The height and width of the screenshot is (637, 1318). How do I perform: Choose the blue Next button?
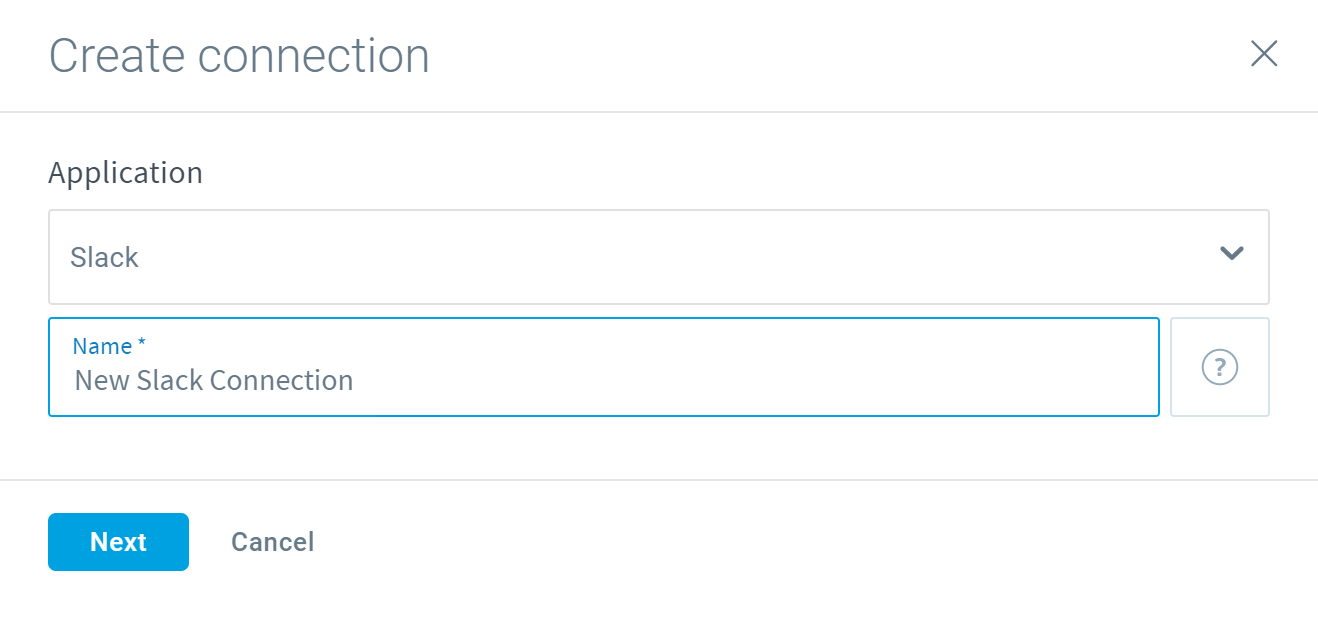click(x=118, y=542)
